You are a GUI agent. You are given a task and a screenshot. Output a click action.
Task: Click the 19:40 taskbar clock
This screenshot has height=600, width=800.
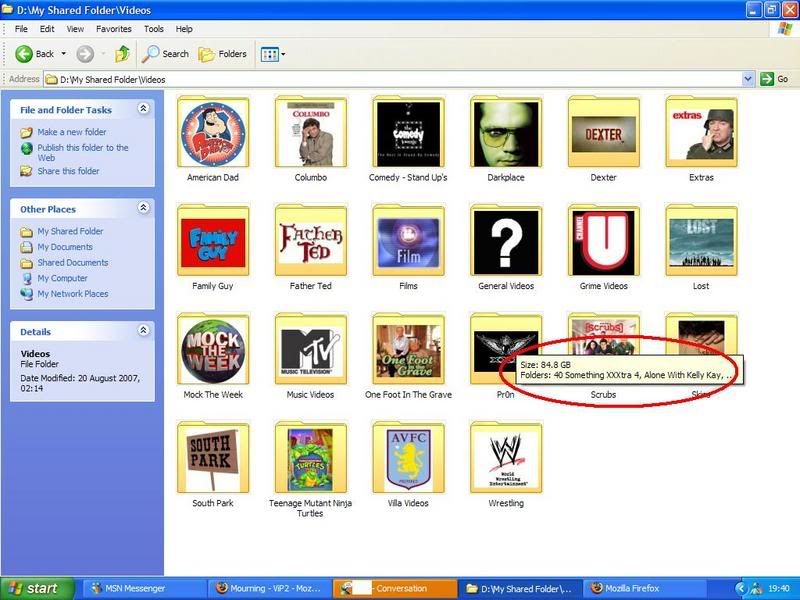coord(779,588)
